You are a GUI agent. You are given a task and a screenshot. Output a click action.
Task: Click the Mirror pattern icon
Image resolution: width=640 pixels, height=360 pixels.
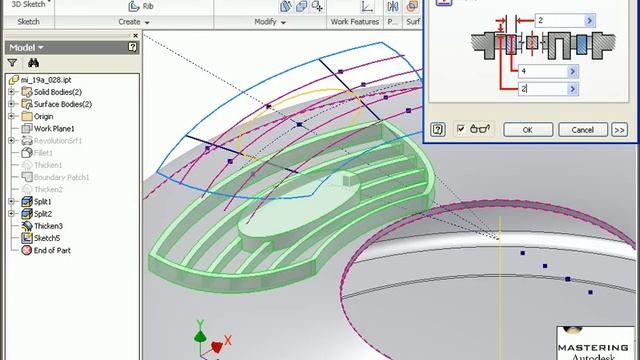point(393,7)
